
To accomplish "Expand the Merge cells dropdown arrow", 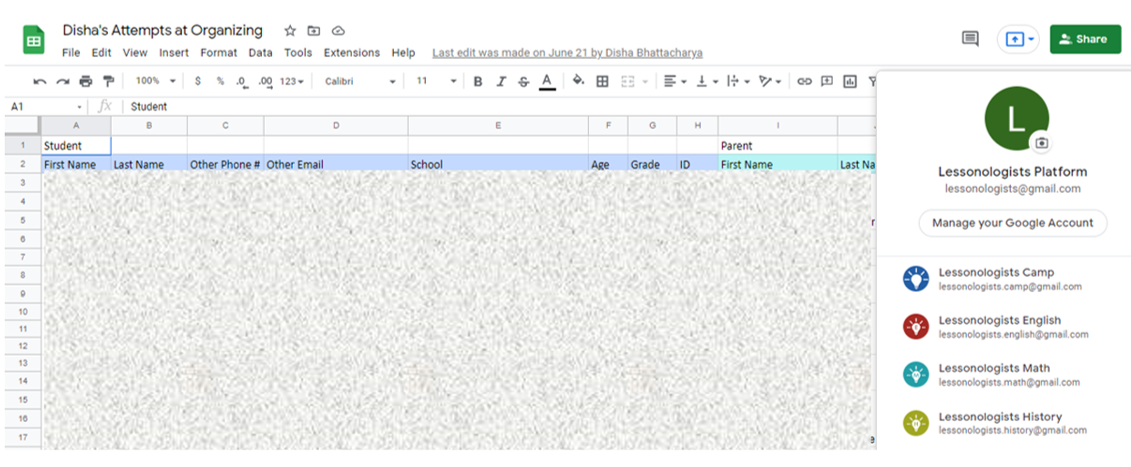I will (645, 82).
